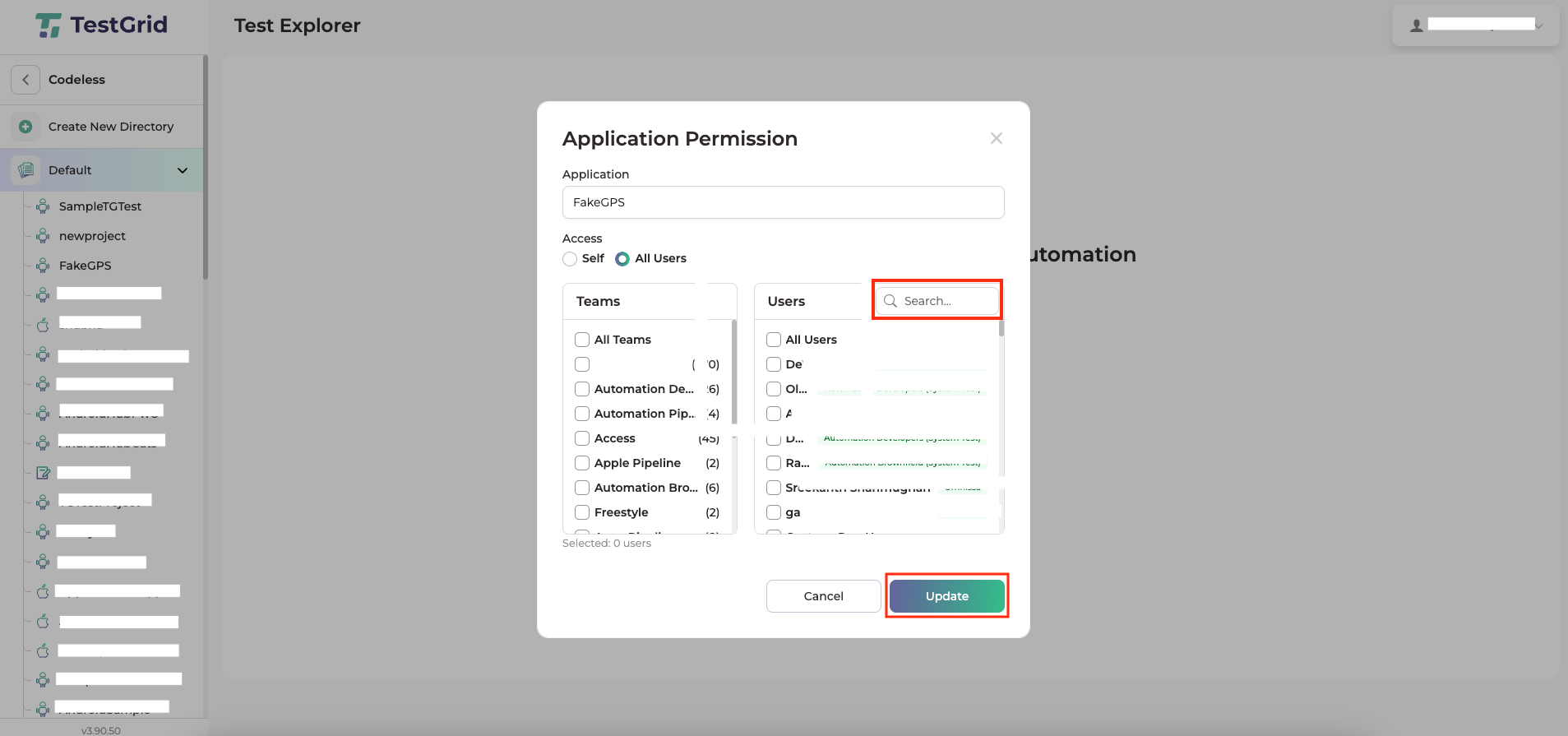The image size is (1568, 736).
Task: Click the Default directory folder icon
Action: pyautogui.click(x=25, y=170)
